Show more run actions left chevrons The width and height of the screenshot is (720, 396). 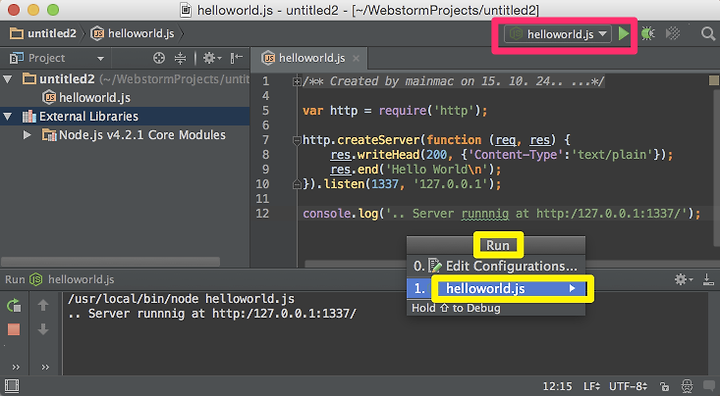(x=16, y=367)
